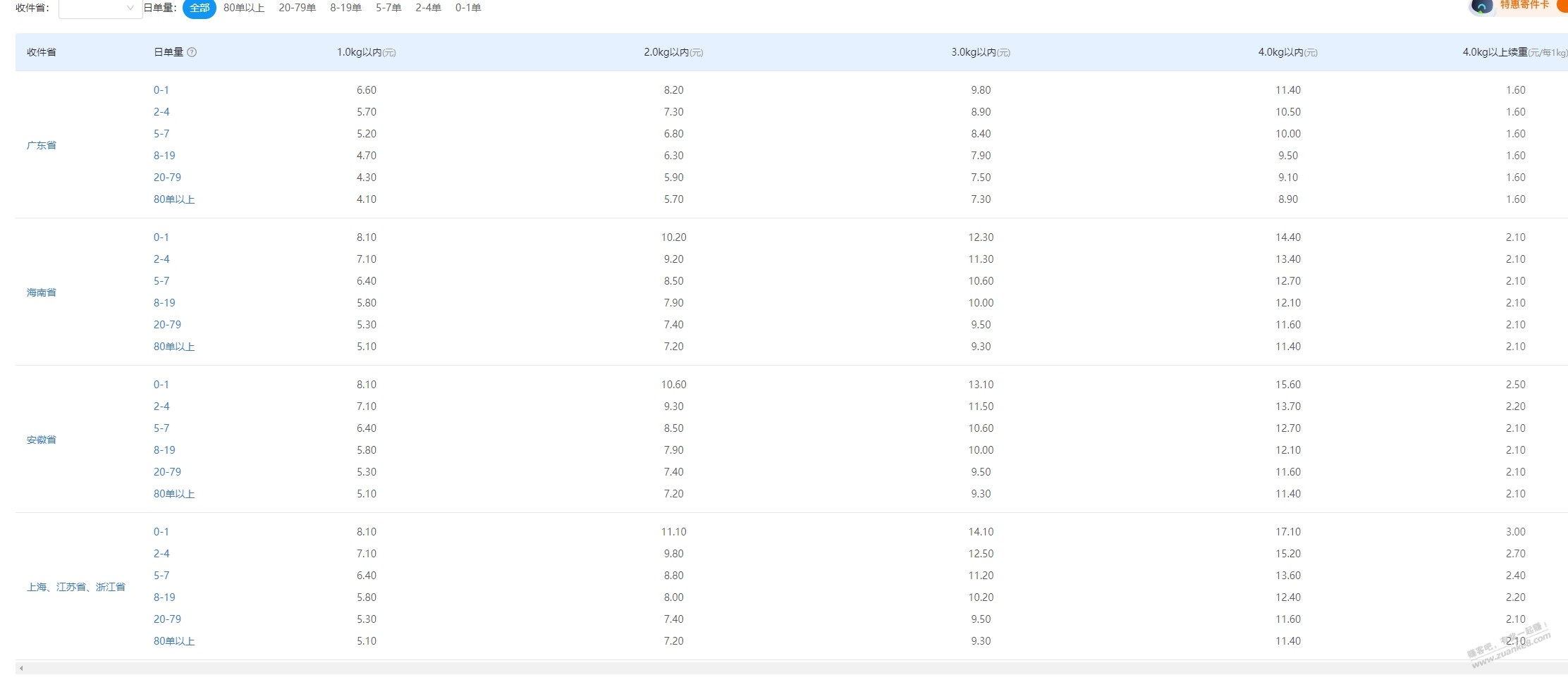Select price 14.40 in 海南省 0-1 row
The width and height of the screenshot is (1568, 682).
tap(1288, 237)
